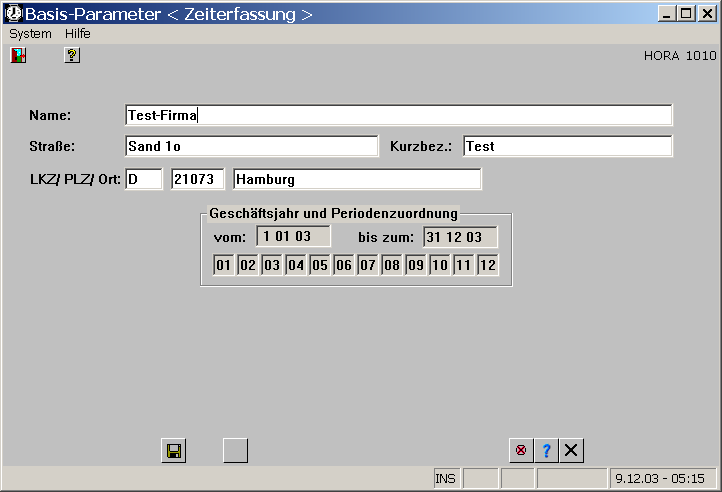Click the clock icon in the title bar
Image resolution: width=722 pixels, height=492 pixels.
coord(13,14)
